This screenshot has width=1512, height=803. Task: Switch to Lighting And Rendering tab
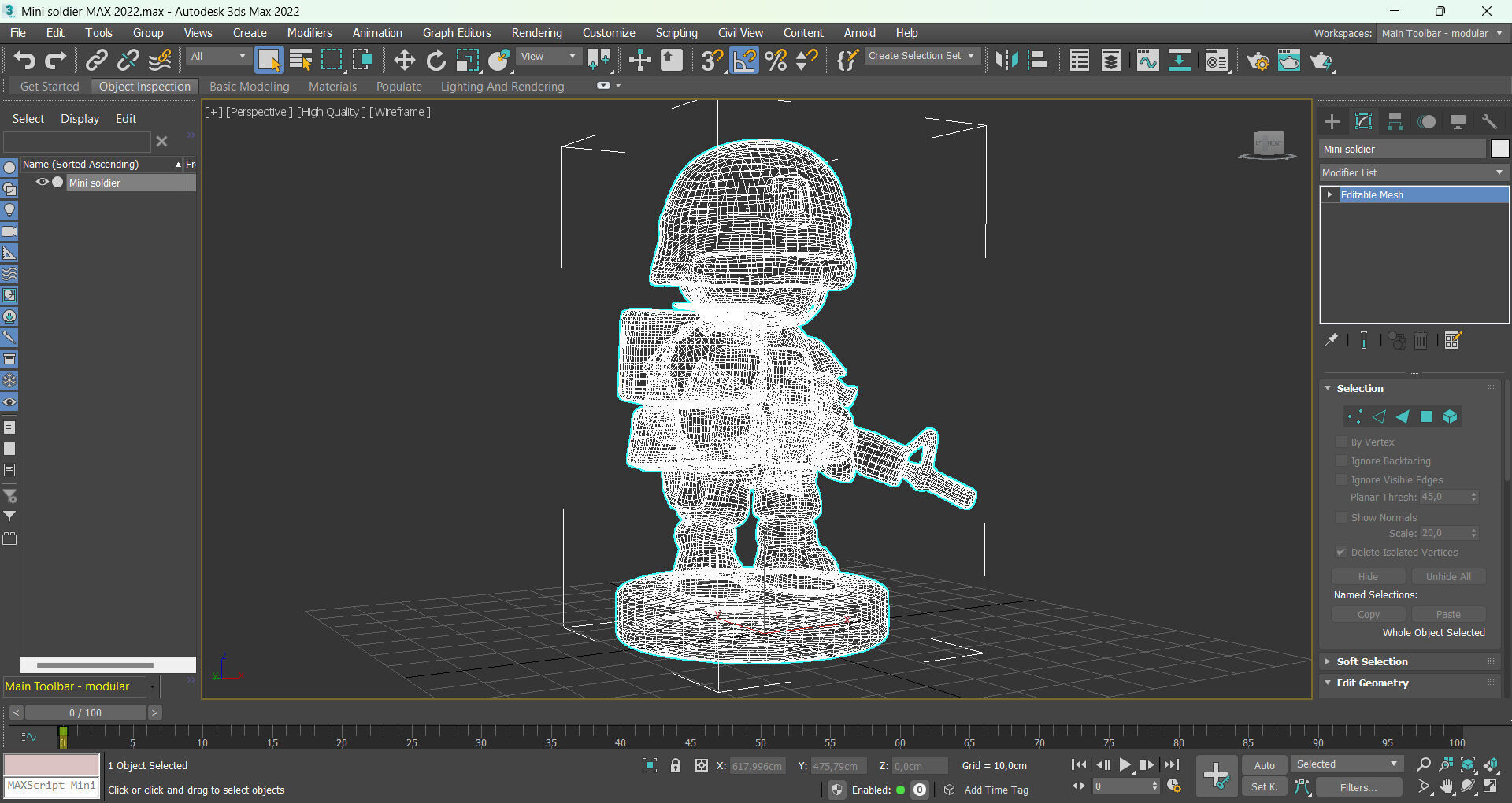[x=502, y=87]
